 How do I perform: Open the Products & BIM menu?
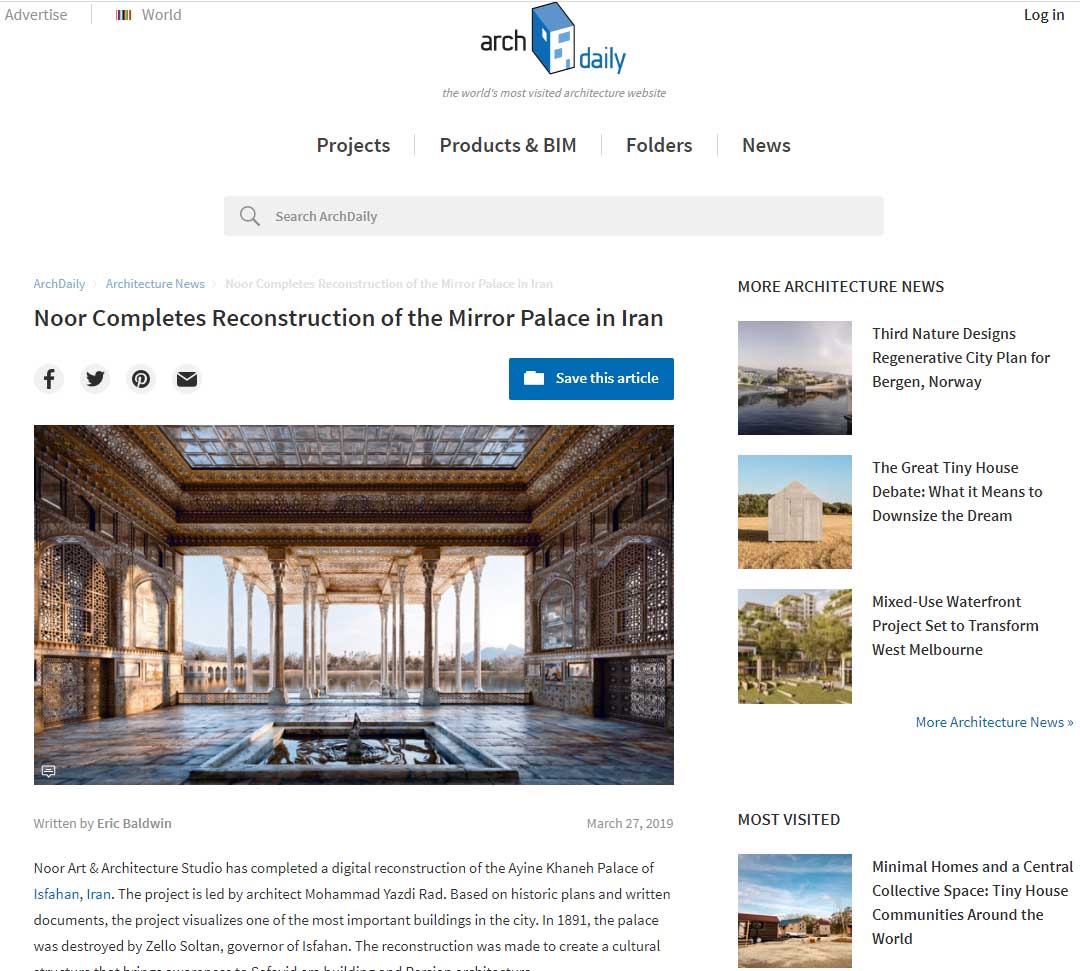(507, 145)
